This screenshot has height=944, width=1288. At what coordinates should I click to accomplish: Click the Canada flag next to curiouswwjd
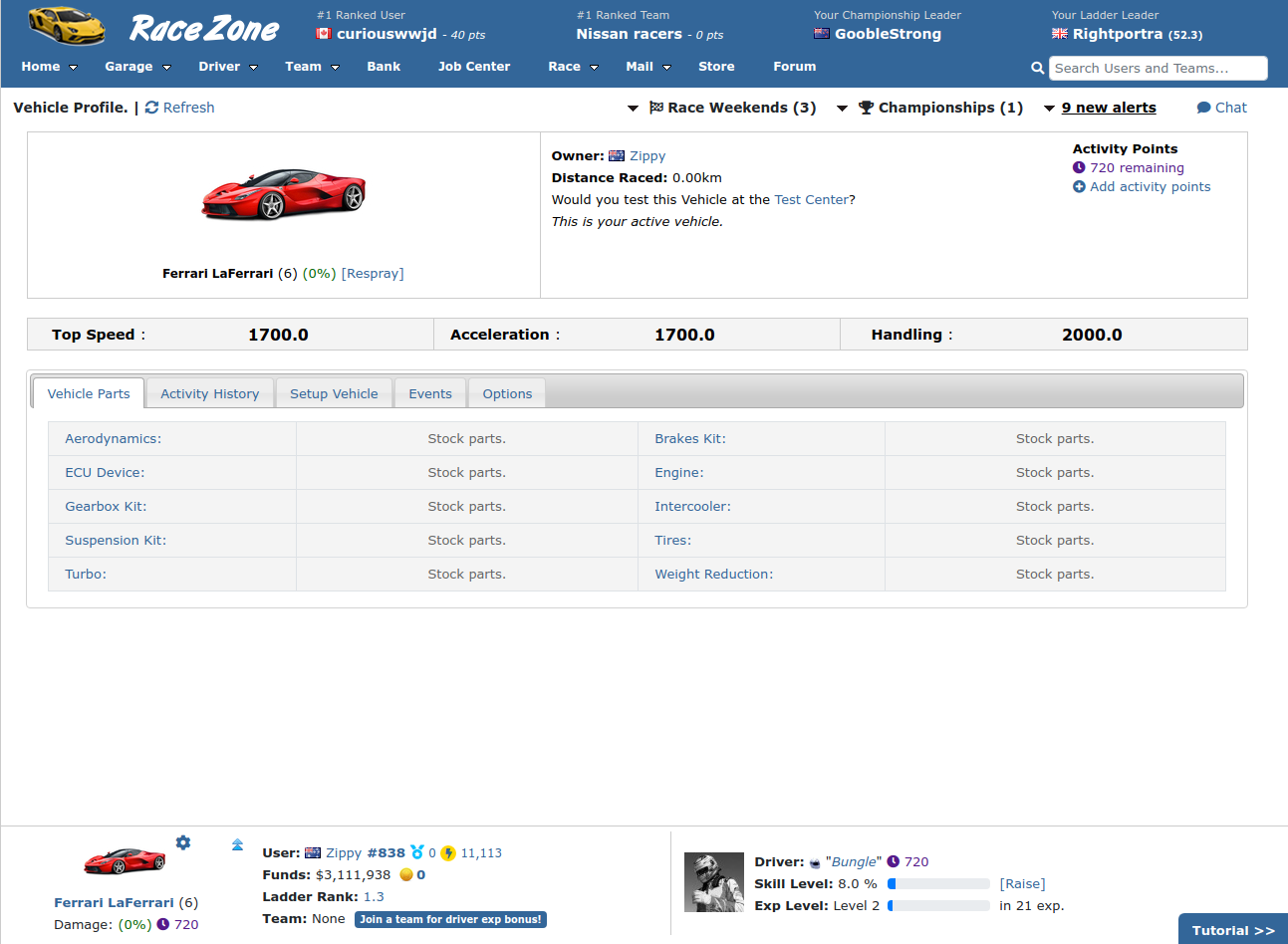click(x=324, y=34)
